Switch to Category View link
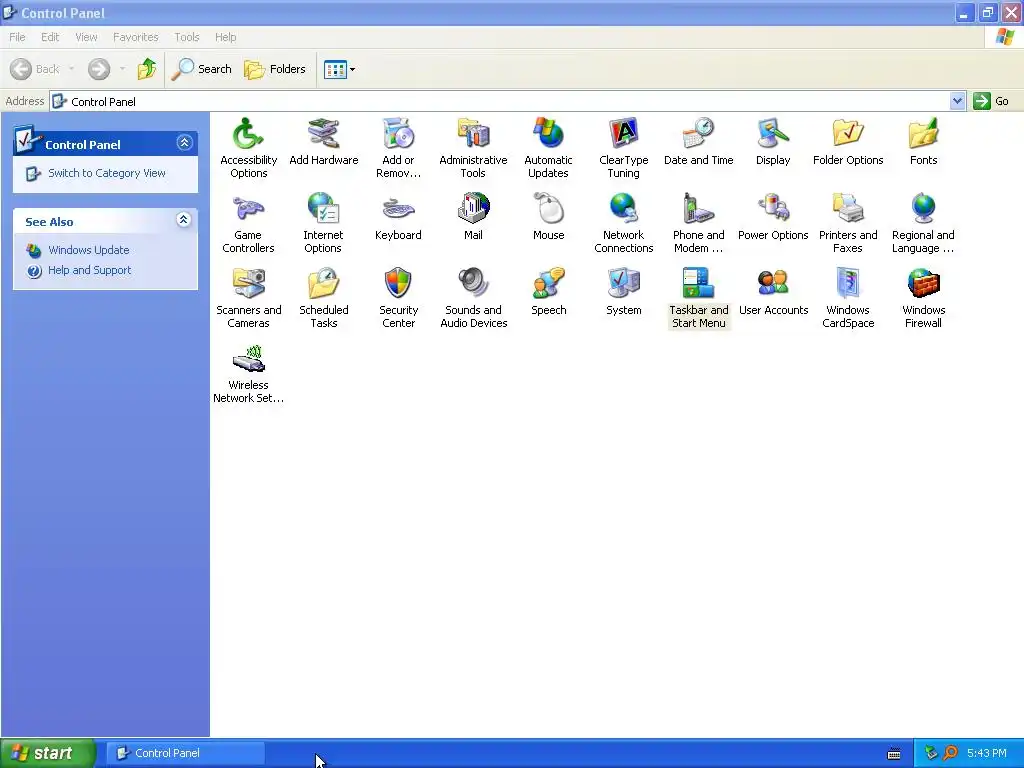 (106, 173)
